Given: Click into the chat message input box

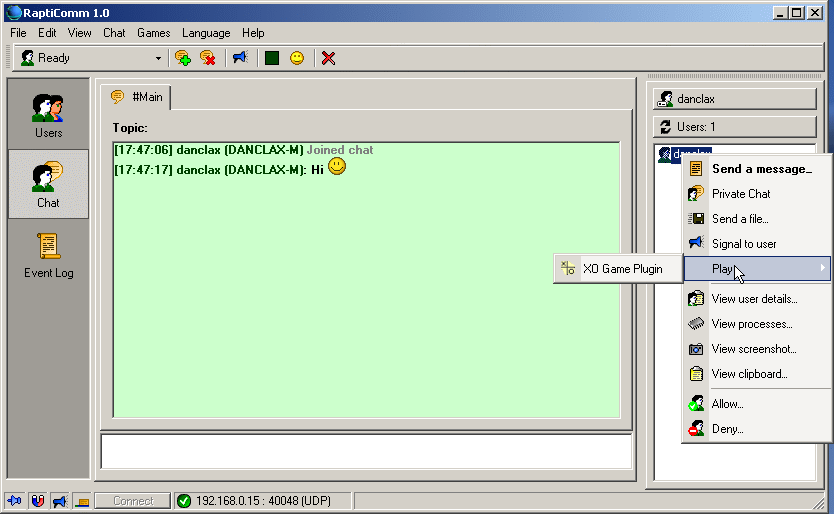Looking at the screenshot, I should pyautogui.click(x=366, y=452).
